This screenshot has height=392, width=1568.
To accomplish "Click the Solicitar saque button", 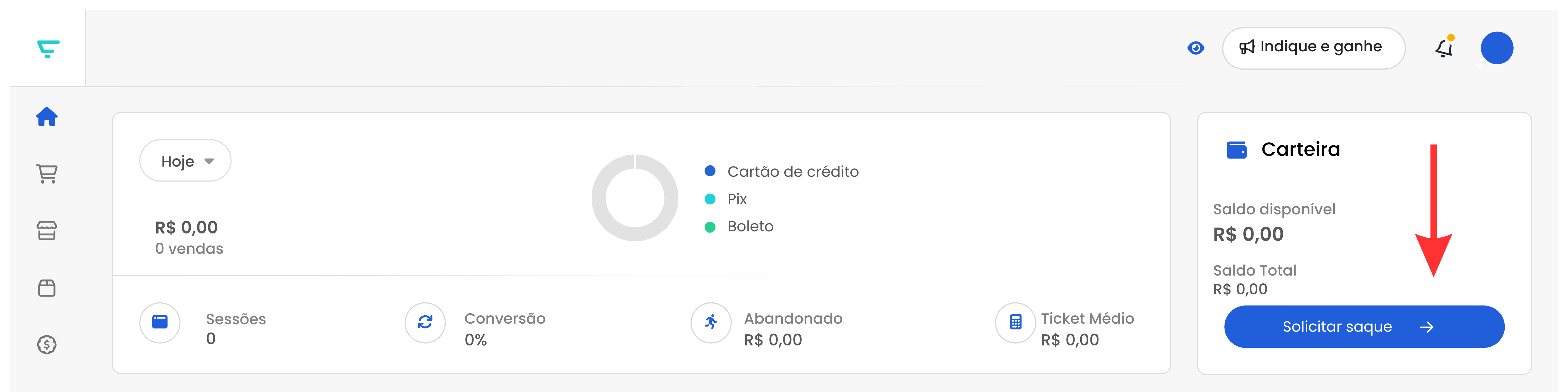I will click(1364, 327).
